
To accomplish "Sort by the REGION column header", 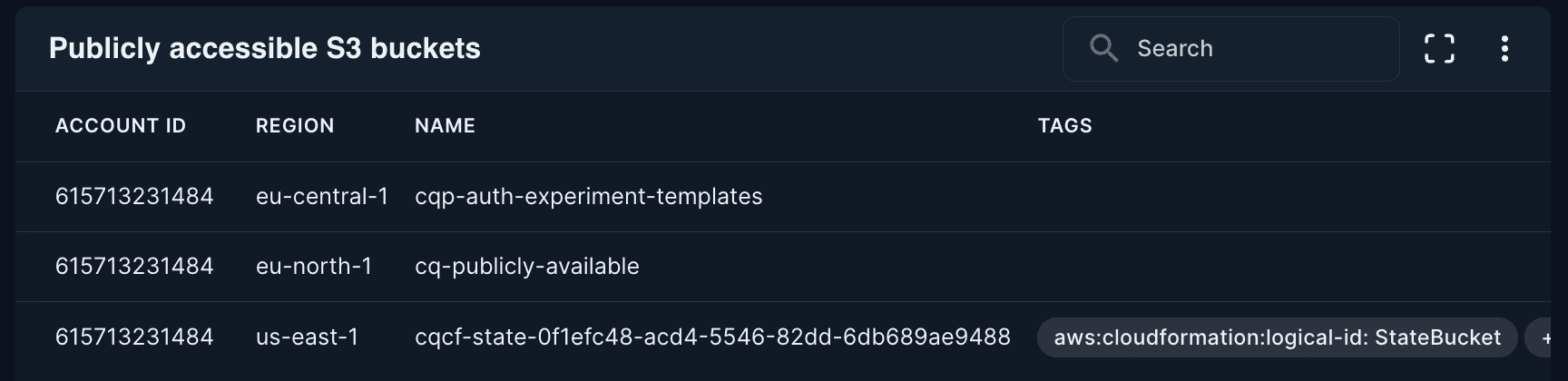I will [x=295, y=126].
